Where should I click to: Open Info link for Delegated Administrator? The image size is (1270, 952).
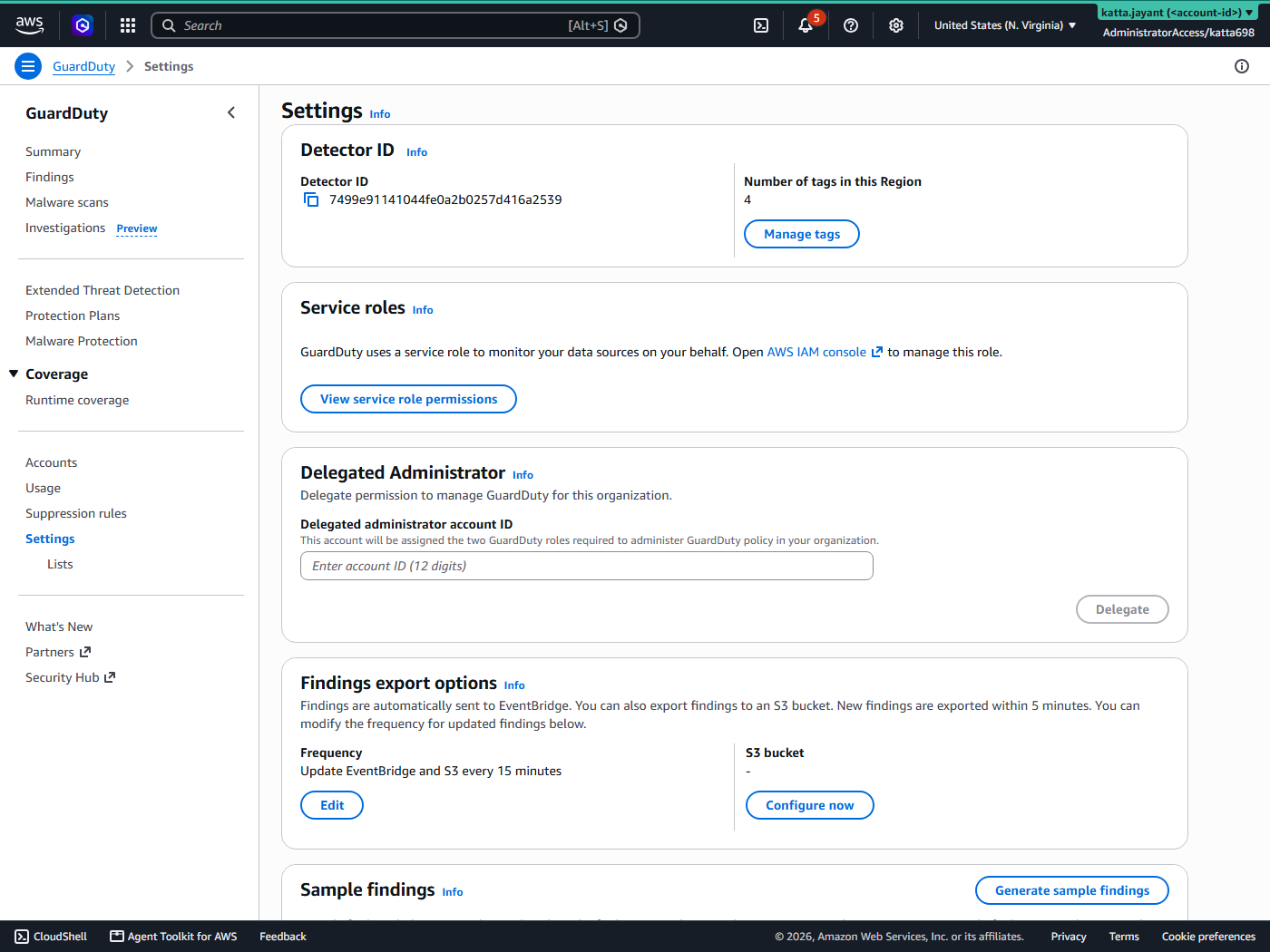[523, 475]
